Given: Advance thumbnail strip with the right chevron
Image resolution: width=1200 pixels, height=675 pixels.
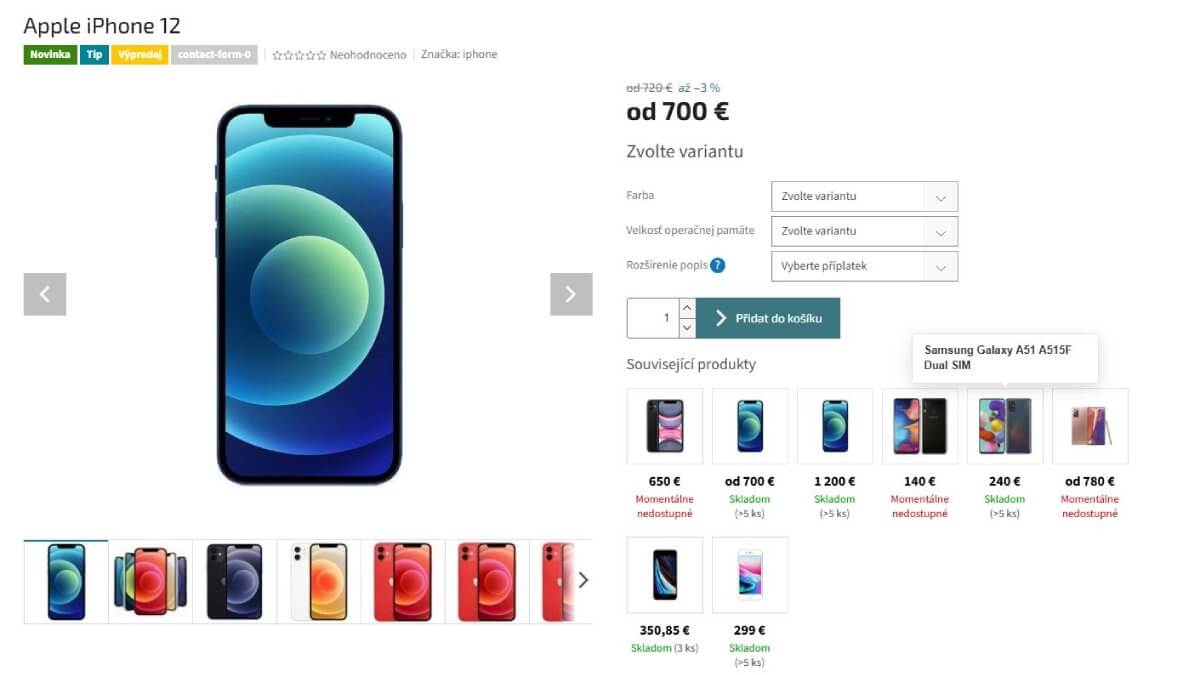Looking at the screenshot, I should (x=583, y=580).
